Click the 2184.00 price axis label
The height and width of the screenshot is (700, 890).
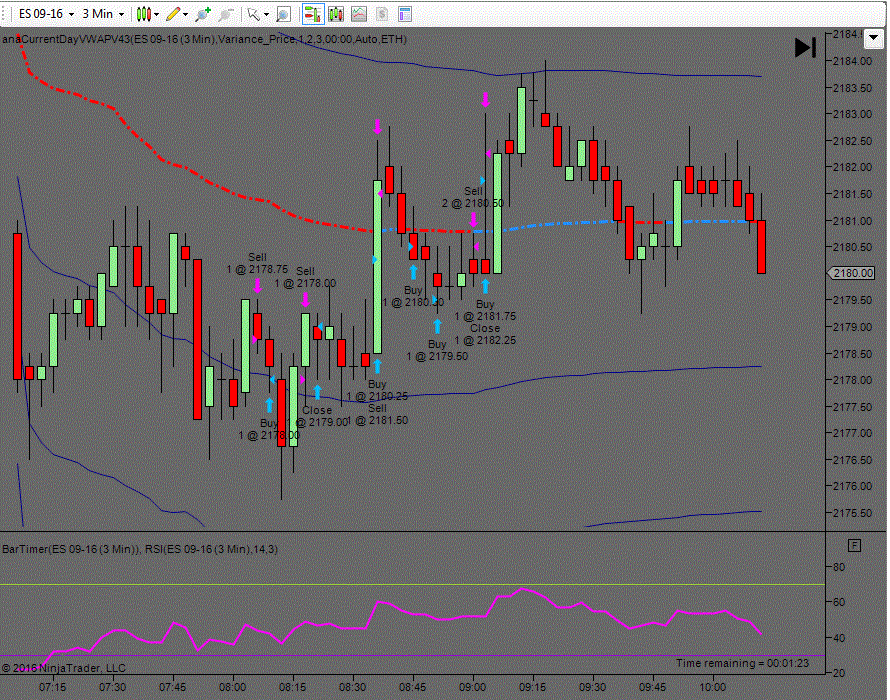click(x=852, y=61)
